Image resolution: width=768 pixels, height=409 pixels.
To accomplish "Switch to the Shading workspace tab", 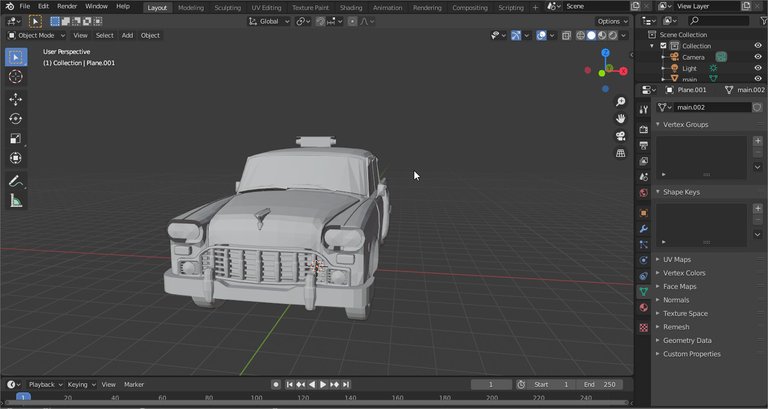I will click(x=351, y=7).
